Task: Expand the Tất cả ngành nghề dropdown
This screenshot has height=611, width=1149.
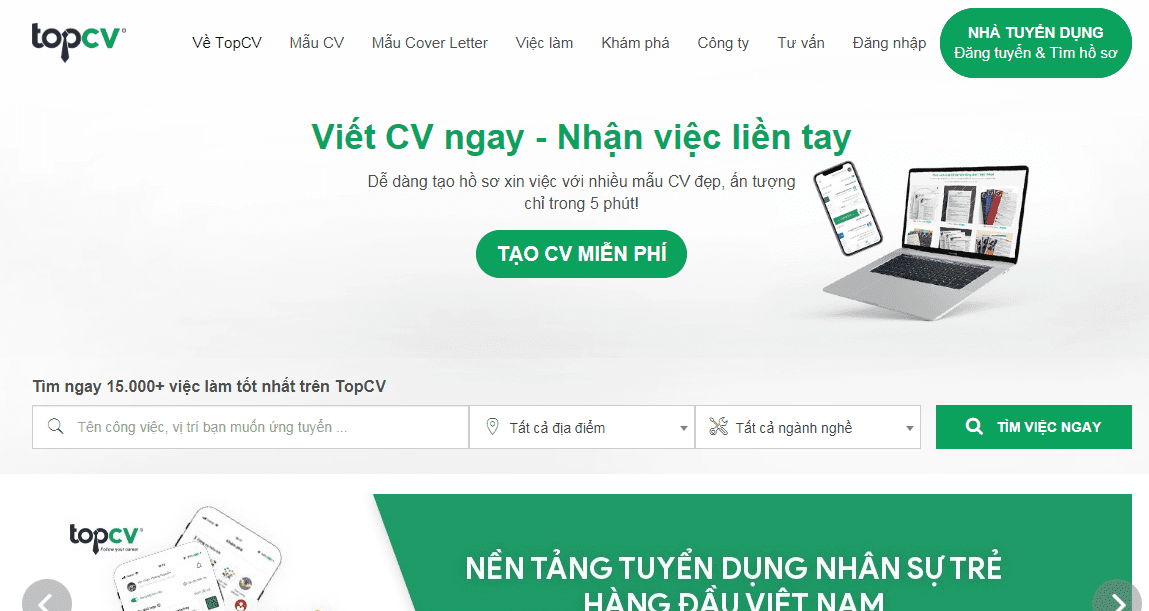Action: [x=808, y=427]
